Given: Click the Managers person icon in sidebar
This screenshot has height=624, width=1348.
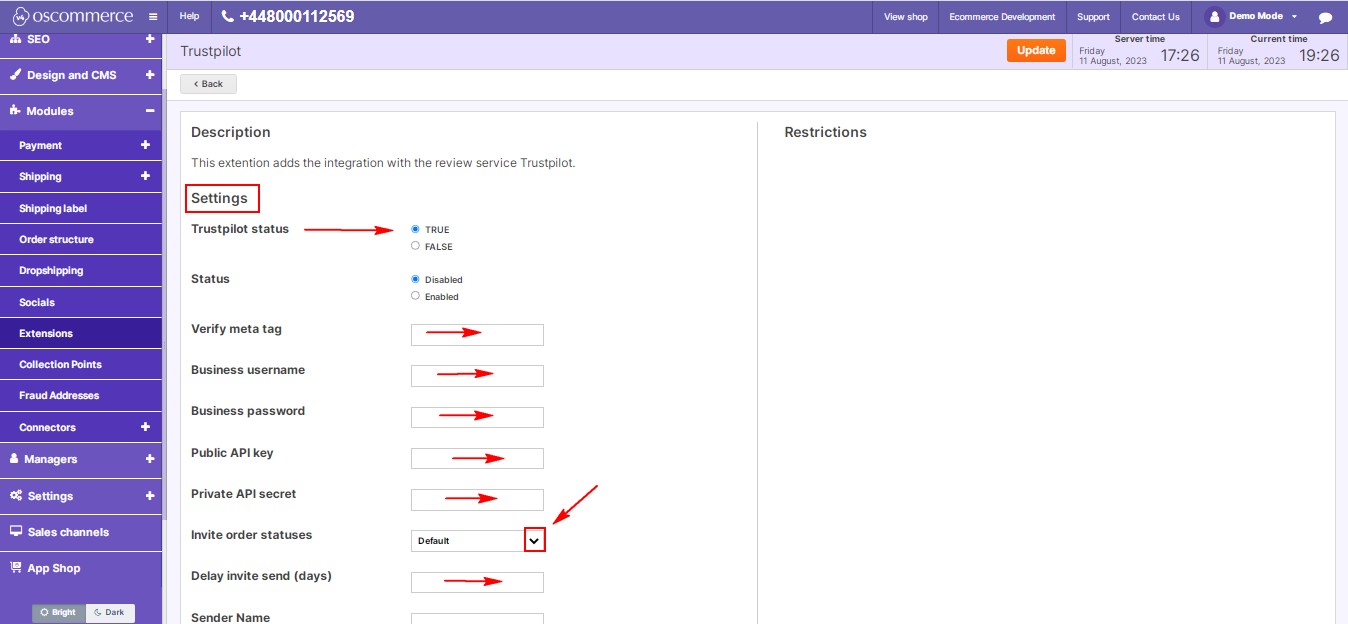Looking at the screenshot, I should pos(13,459).
